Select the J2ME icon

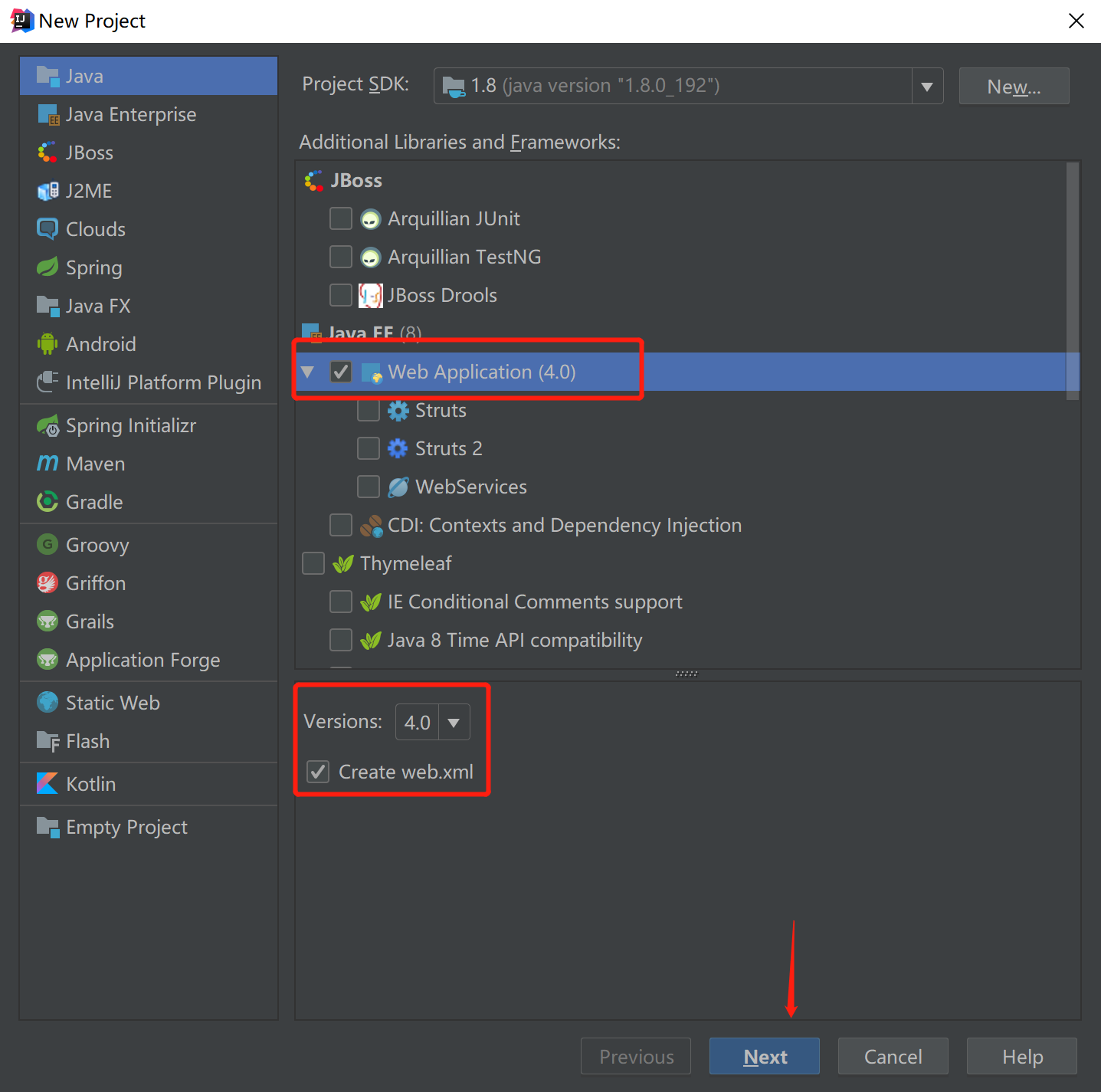[x=48, y=191]
